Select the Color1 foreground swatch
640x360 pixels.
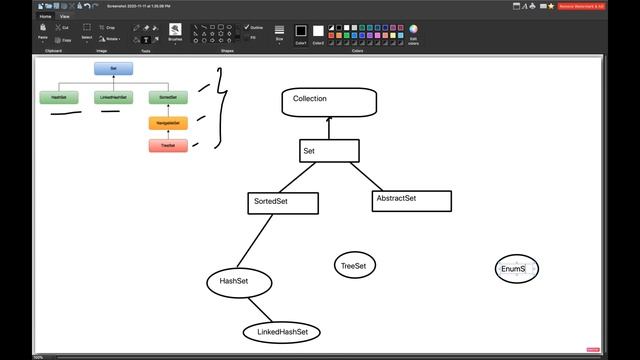click(301, 31)
